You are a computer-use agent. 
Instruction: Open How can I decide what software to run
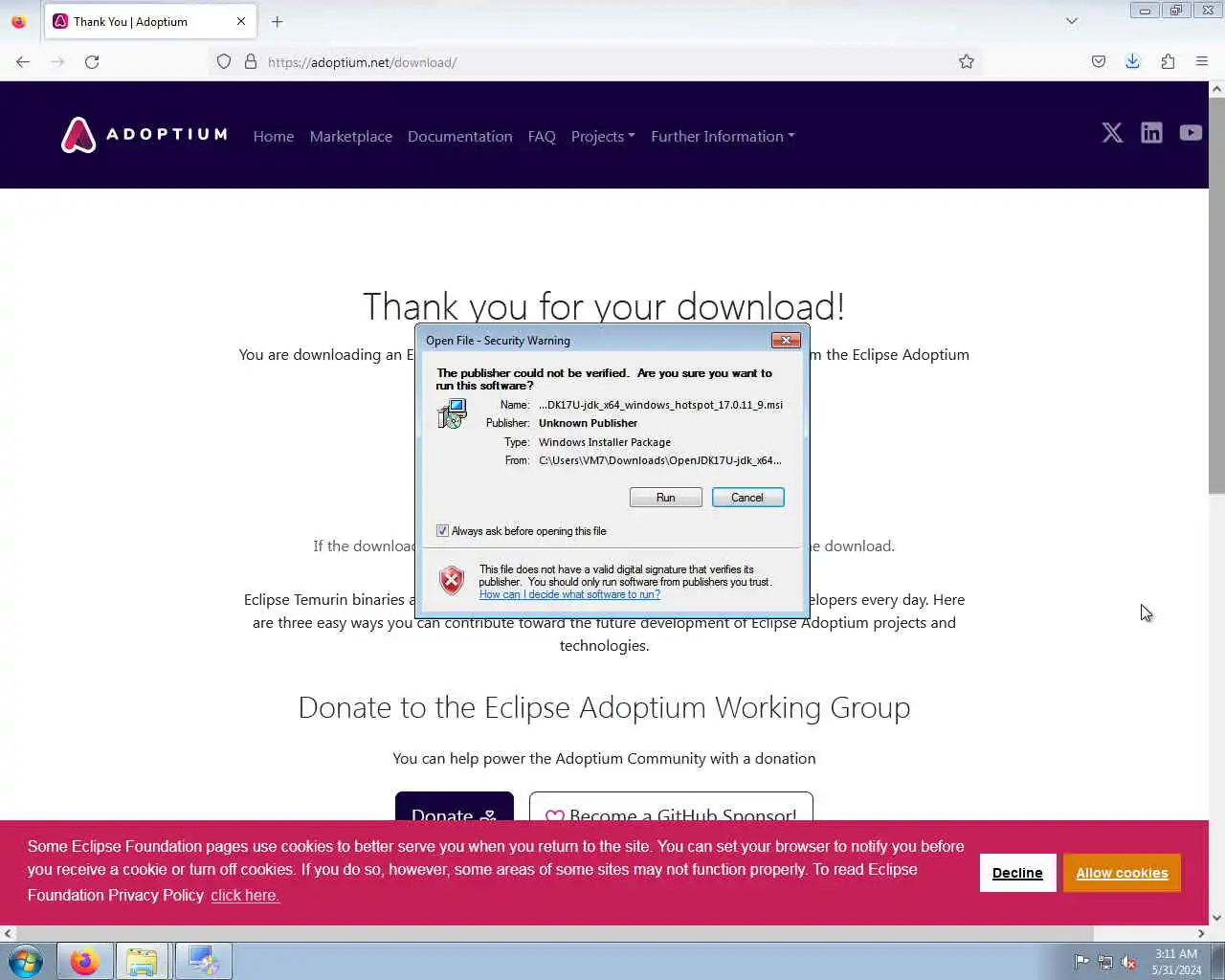(569, 594)
